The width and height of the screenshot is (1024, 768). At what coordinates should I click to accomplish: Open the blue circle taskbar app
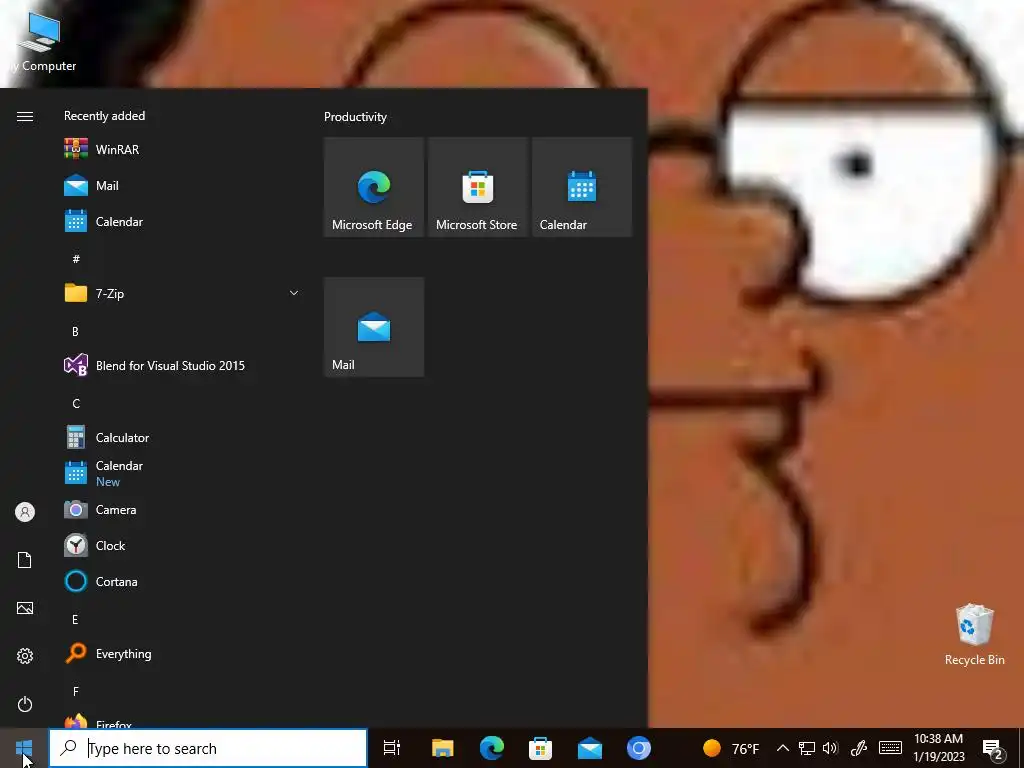coord(639,748)
